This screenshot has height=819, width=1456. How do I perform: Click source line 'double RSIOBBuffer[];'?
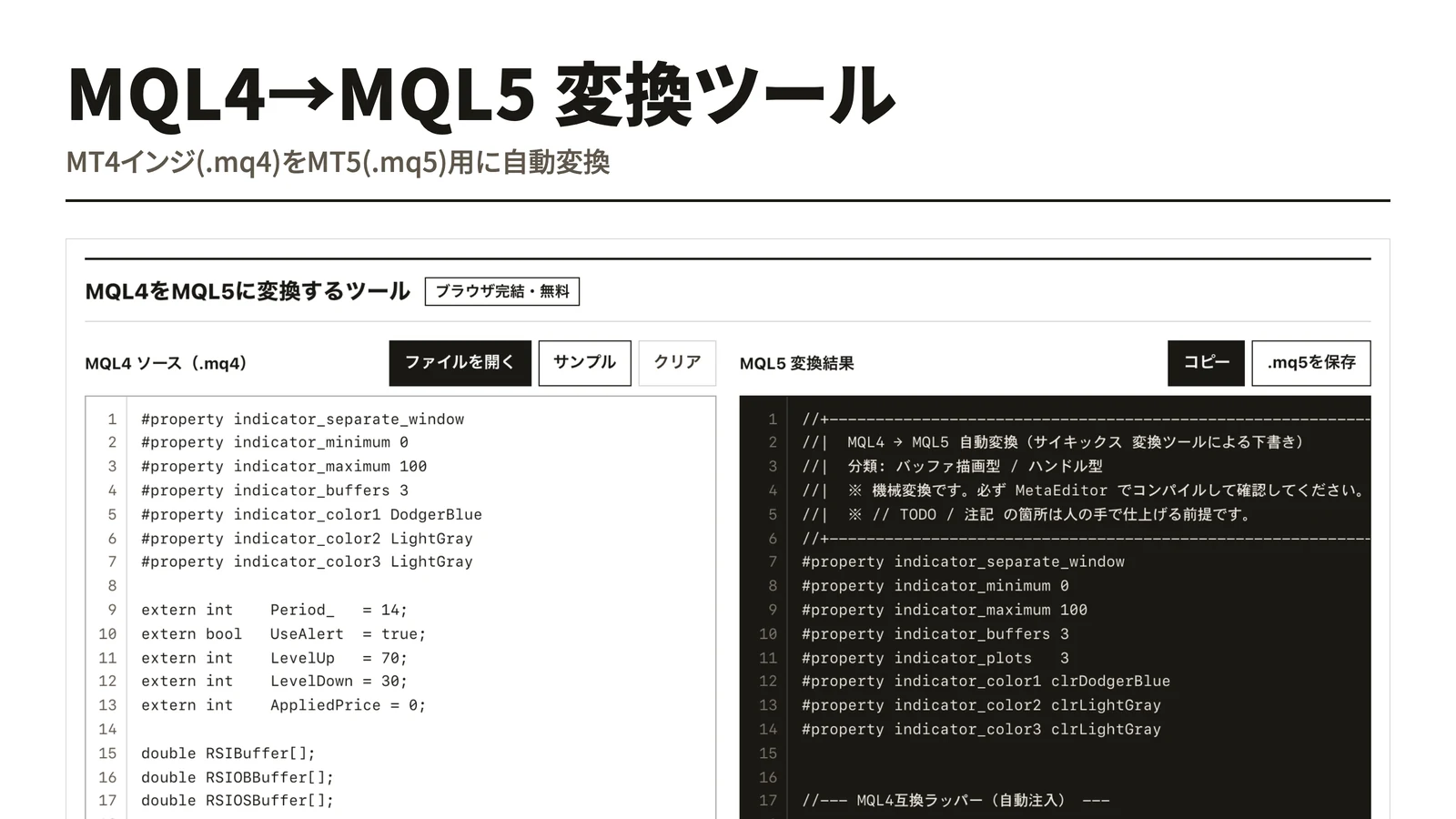tap(238, 777)
